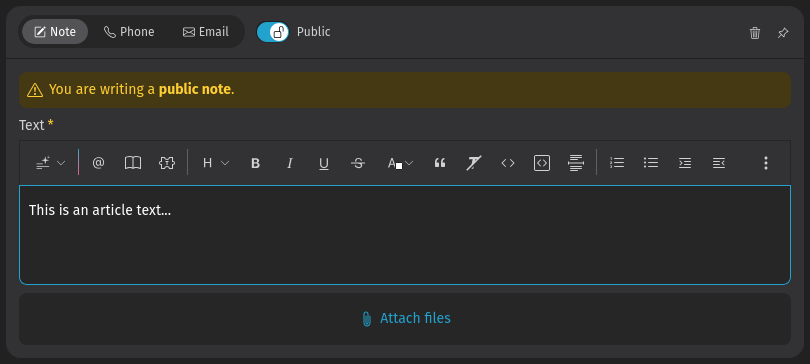Increase indent of the text
Image resolution: width=810 pixels, height=364 pixels.
coord(685,163)
